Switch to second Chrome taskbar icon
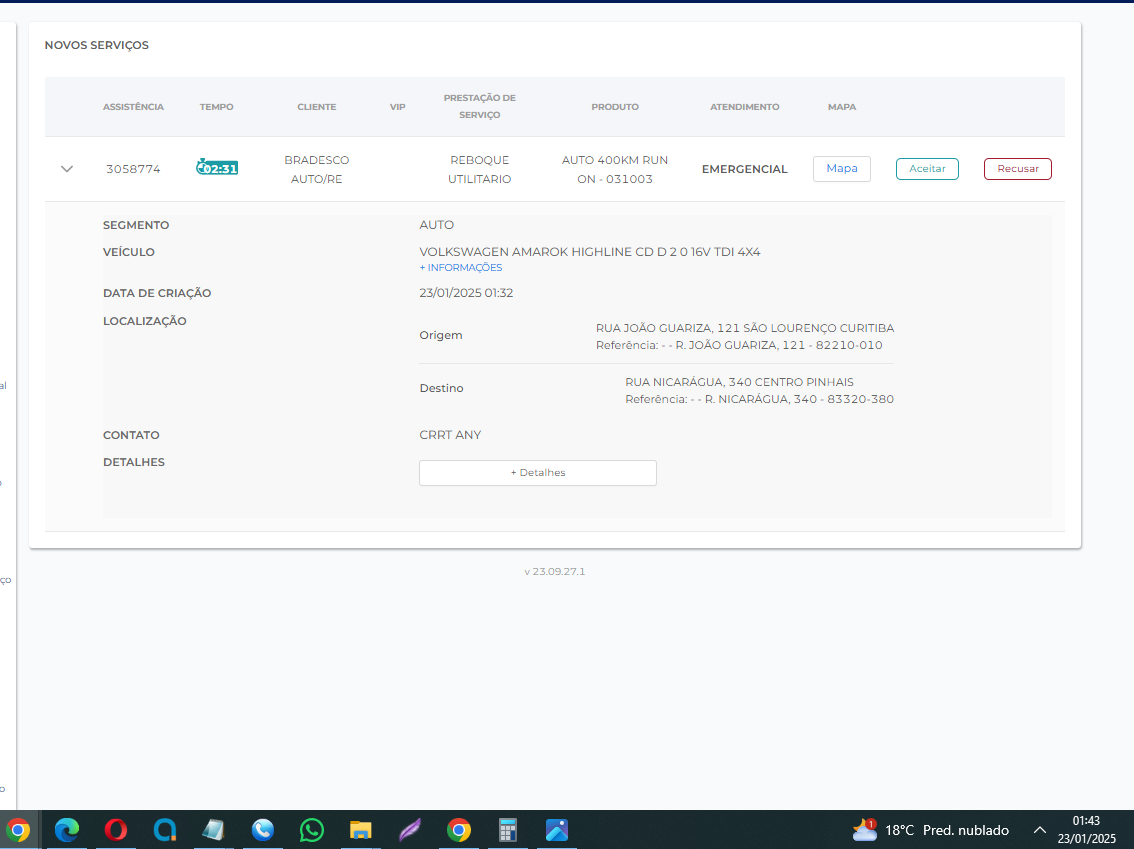 459,830
